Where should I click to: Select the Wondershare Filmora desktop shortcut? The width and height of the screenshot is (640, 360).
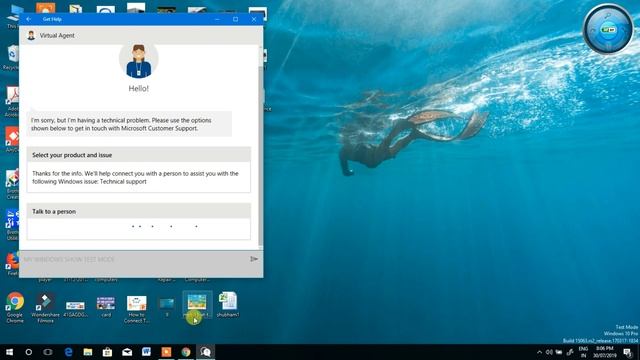click(45, 307)
